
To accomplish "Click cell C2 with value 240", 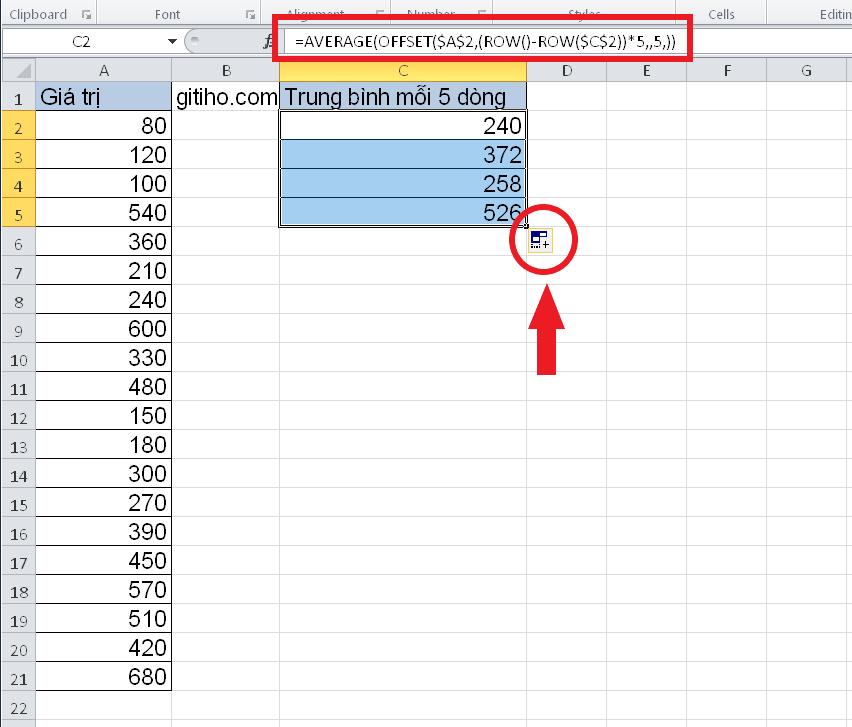I will pos(403,125).
